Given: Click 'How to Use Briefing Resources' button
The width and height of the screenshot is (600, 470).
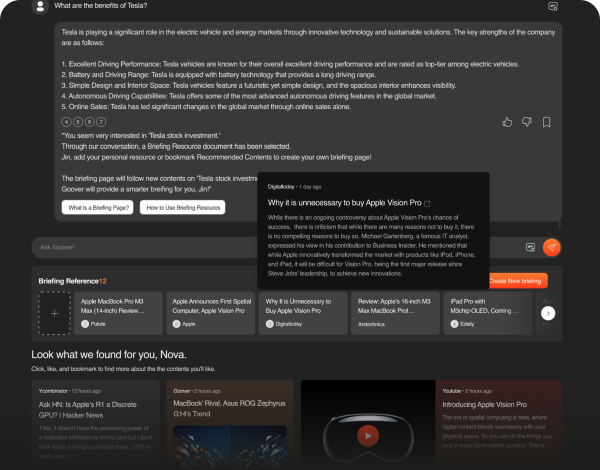Looking at the screenshot, I should coord(183,207).
